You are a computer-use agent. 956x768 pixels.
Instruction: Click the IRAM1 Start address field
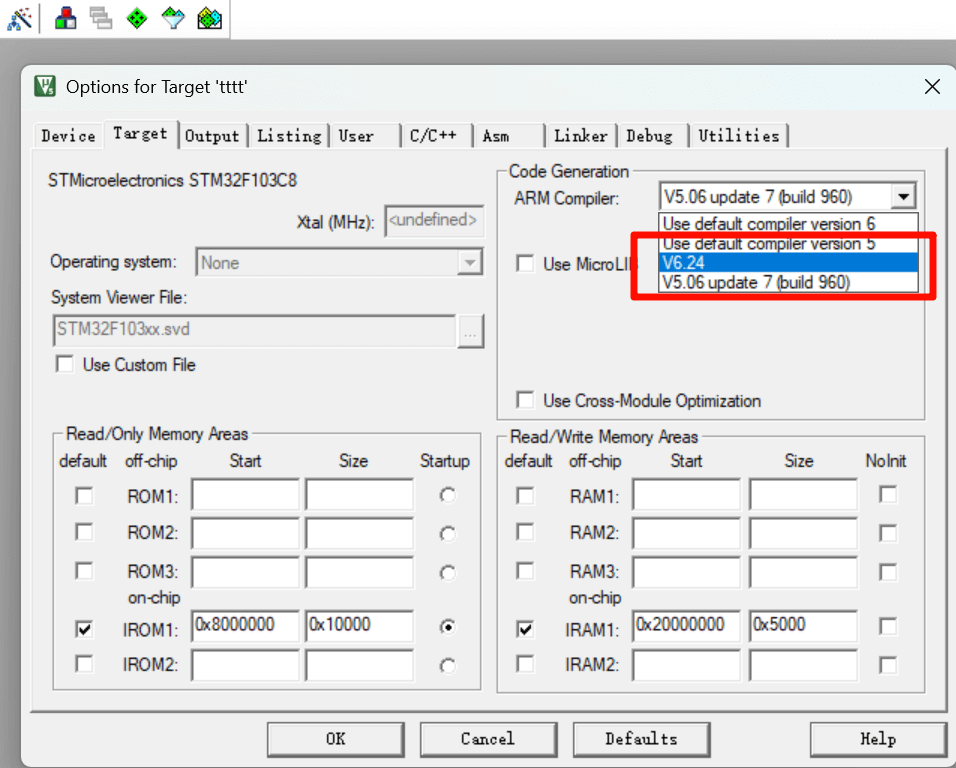point(686,627)
